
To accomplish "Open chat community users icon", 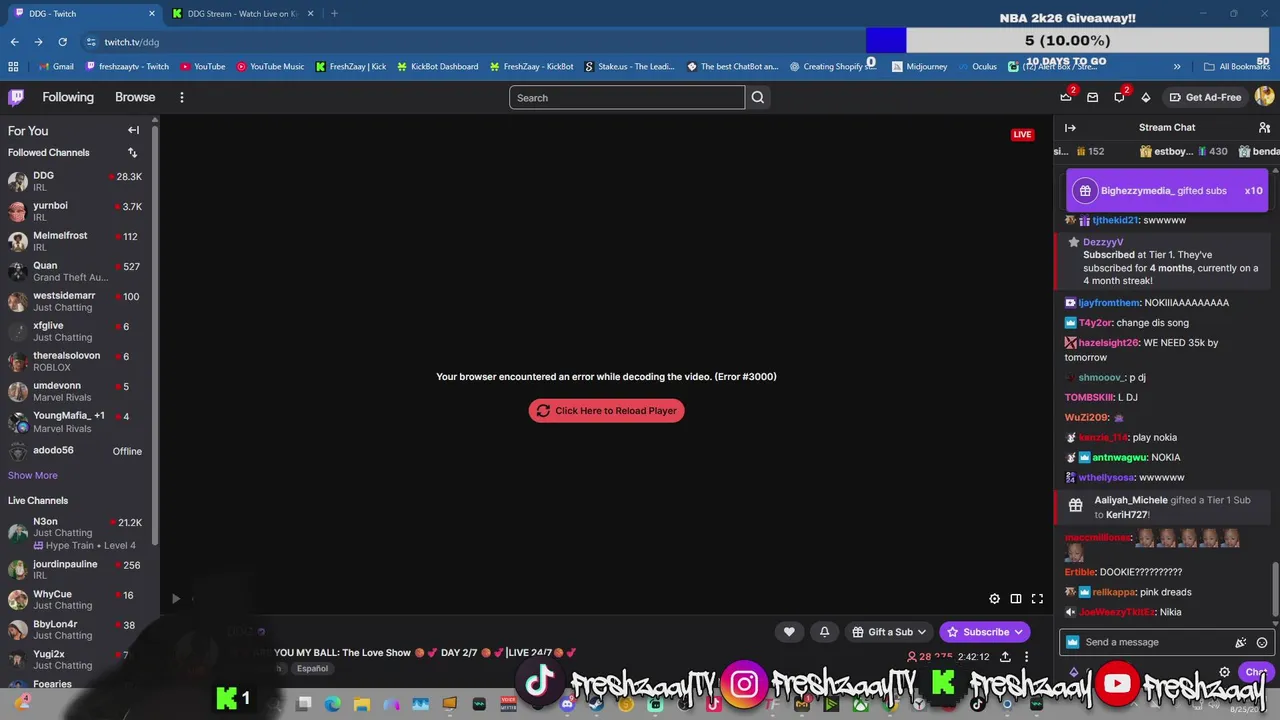I will pos(1264,128).
